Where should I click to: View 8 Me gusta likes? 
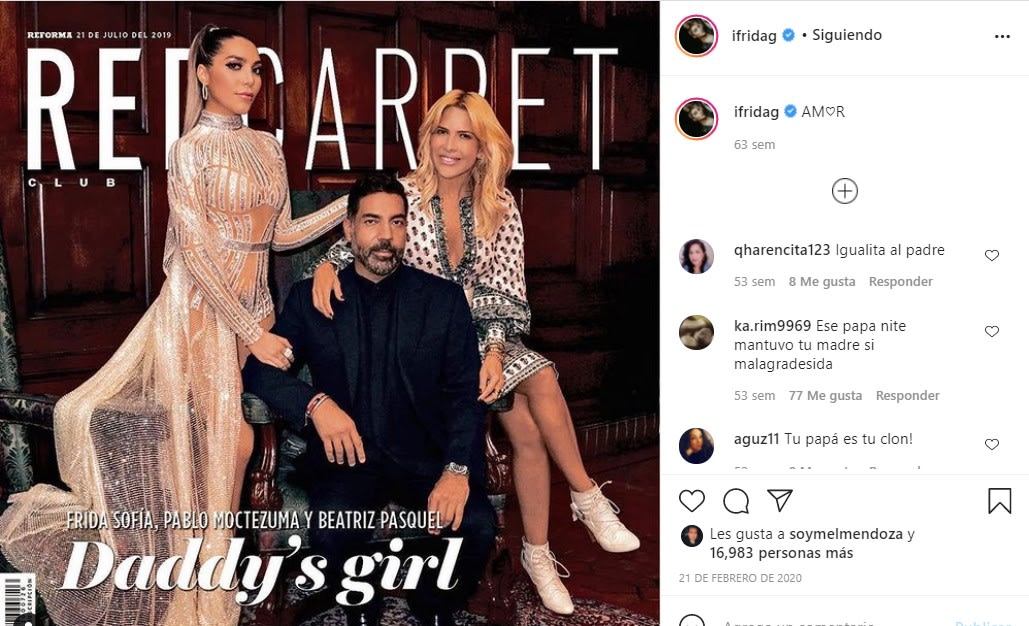(822, 282)
